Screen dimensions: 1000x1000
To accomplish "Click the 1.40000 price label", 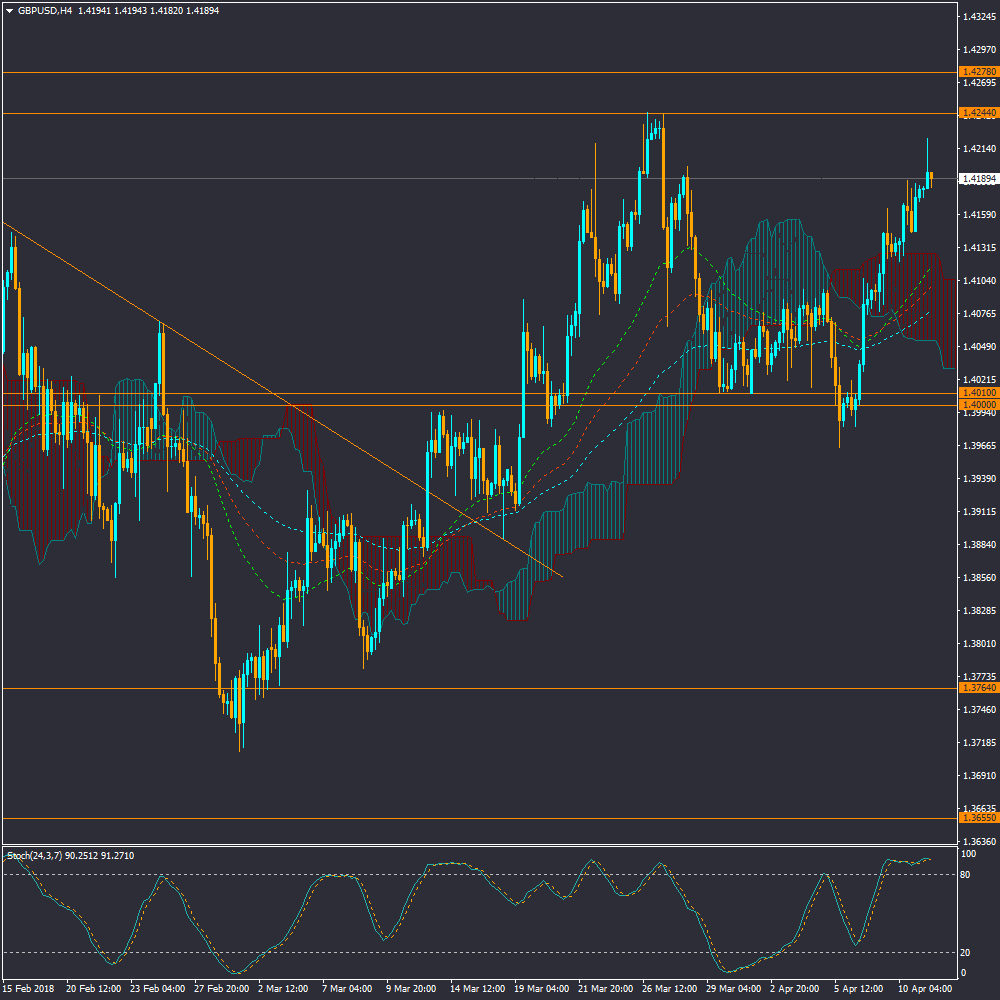I will click(x=977, y=405).
